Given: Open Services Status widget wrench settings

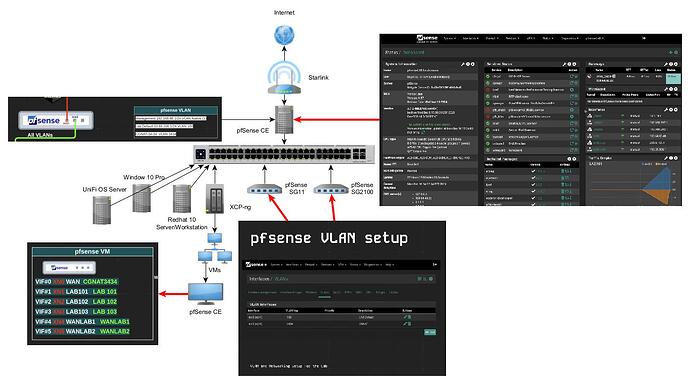Looking at the screenshot, I should pos(564,64).
